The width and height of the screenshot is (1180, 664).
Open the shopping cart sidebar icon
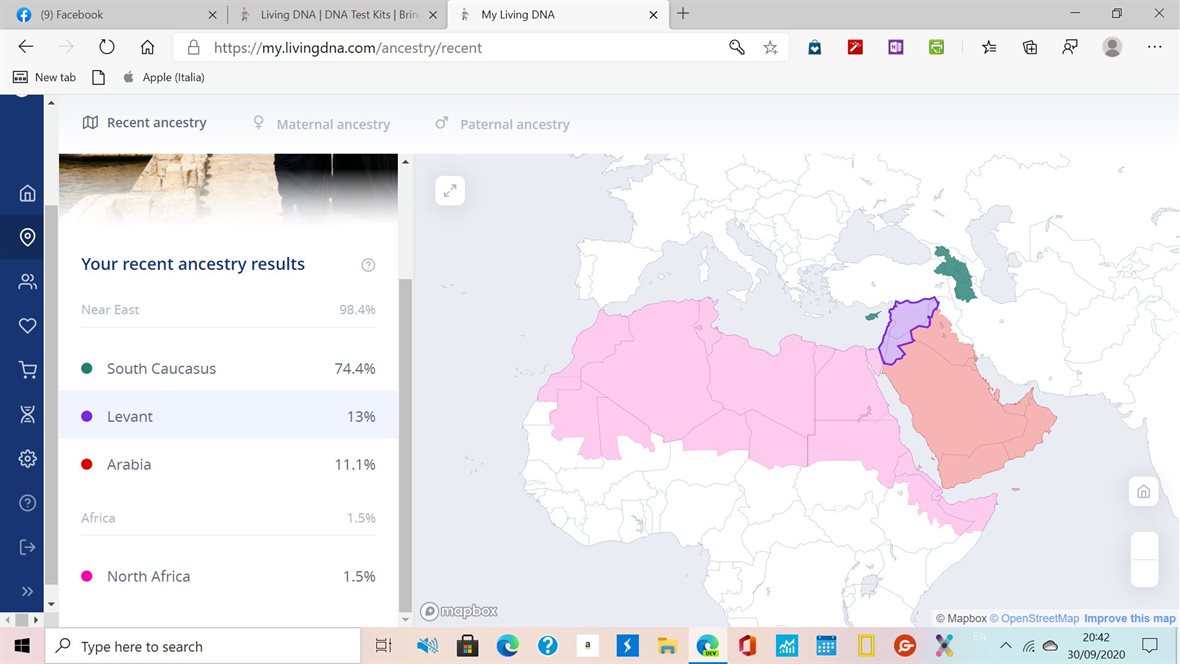(27, 370)
